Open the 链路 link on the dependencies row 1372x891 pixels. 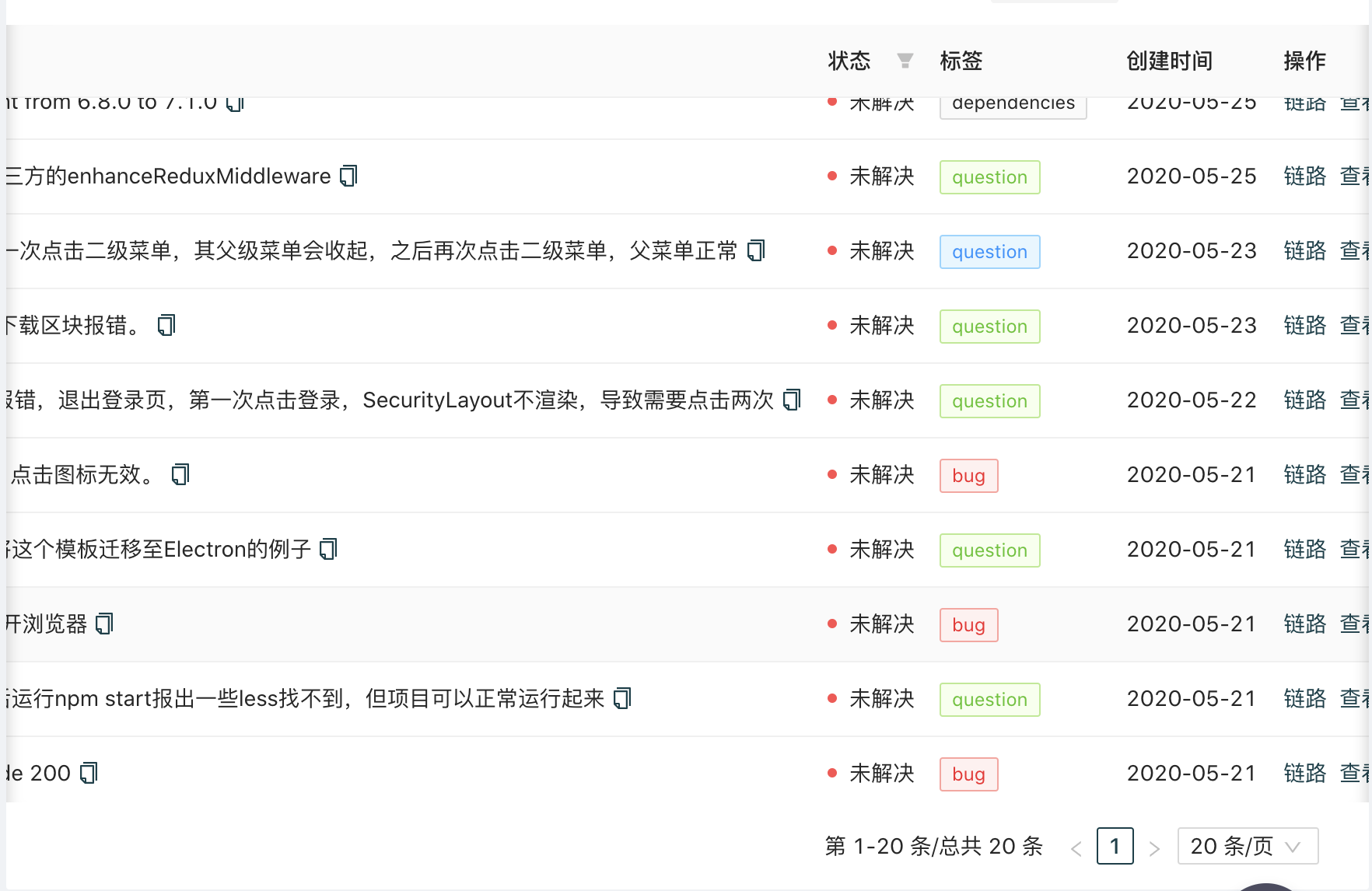click(1304, 102)
